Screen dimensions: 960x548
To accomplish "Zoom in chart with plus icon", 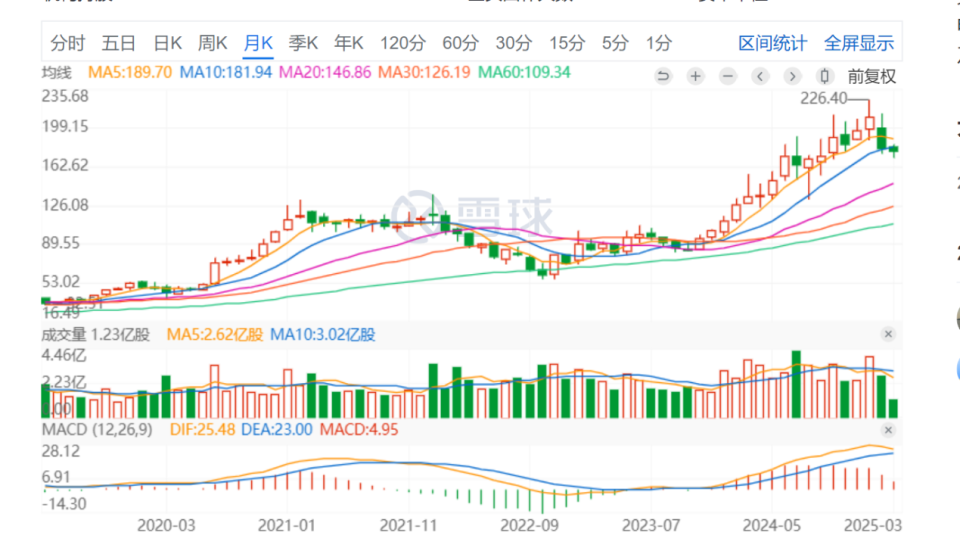I will 696,76.
